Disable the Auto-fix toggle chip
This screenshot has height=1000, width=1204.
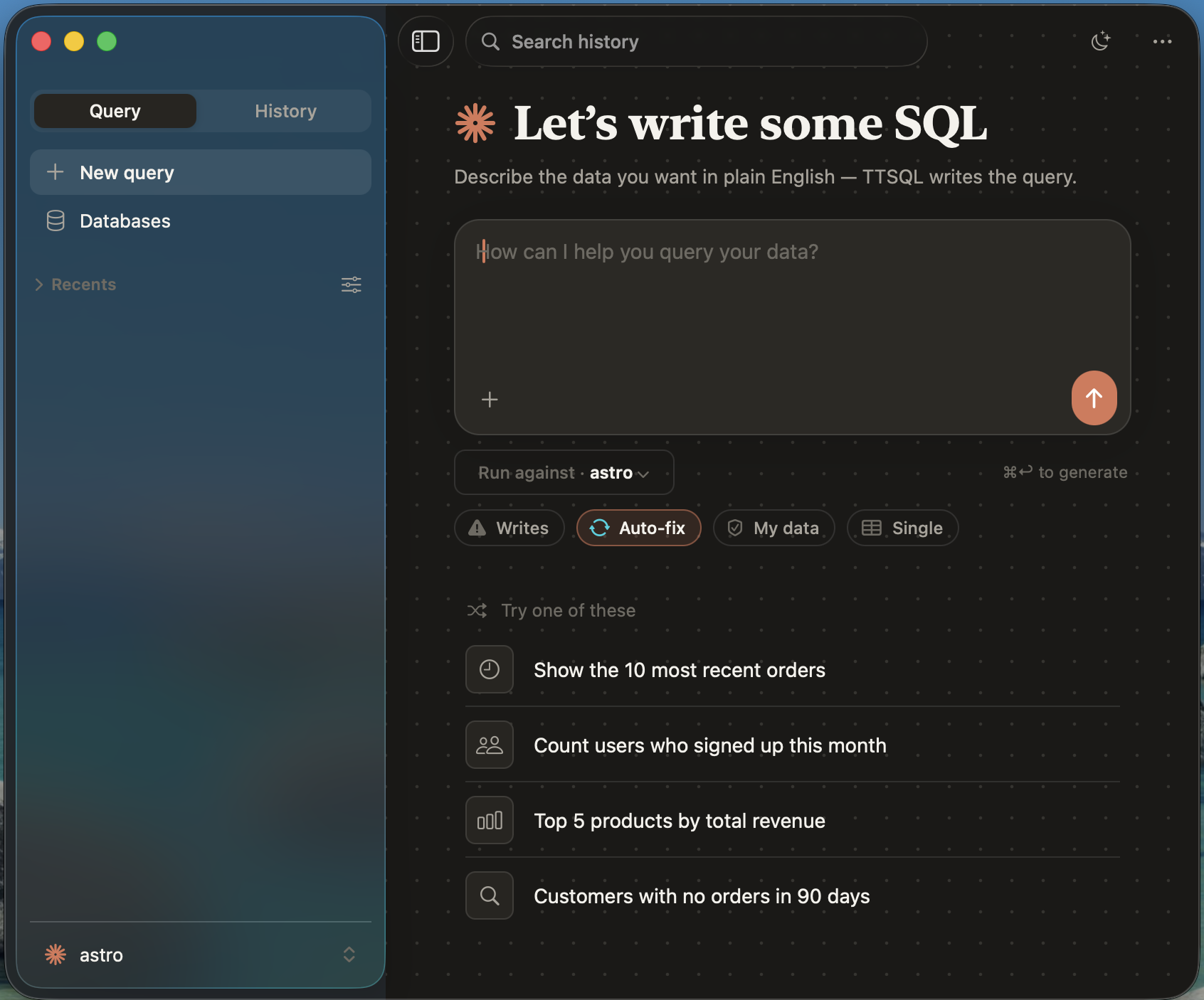coord(638,528)
